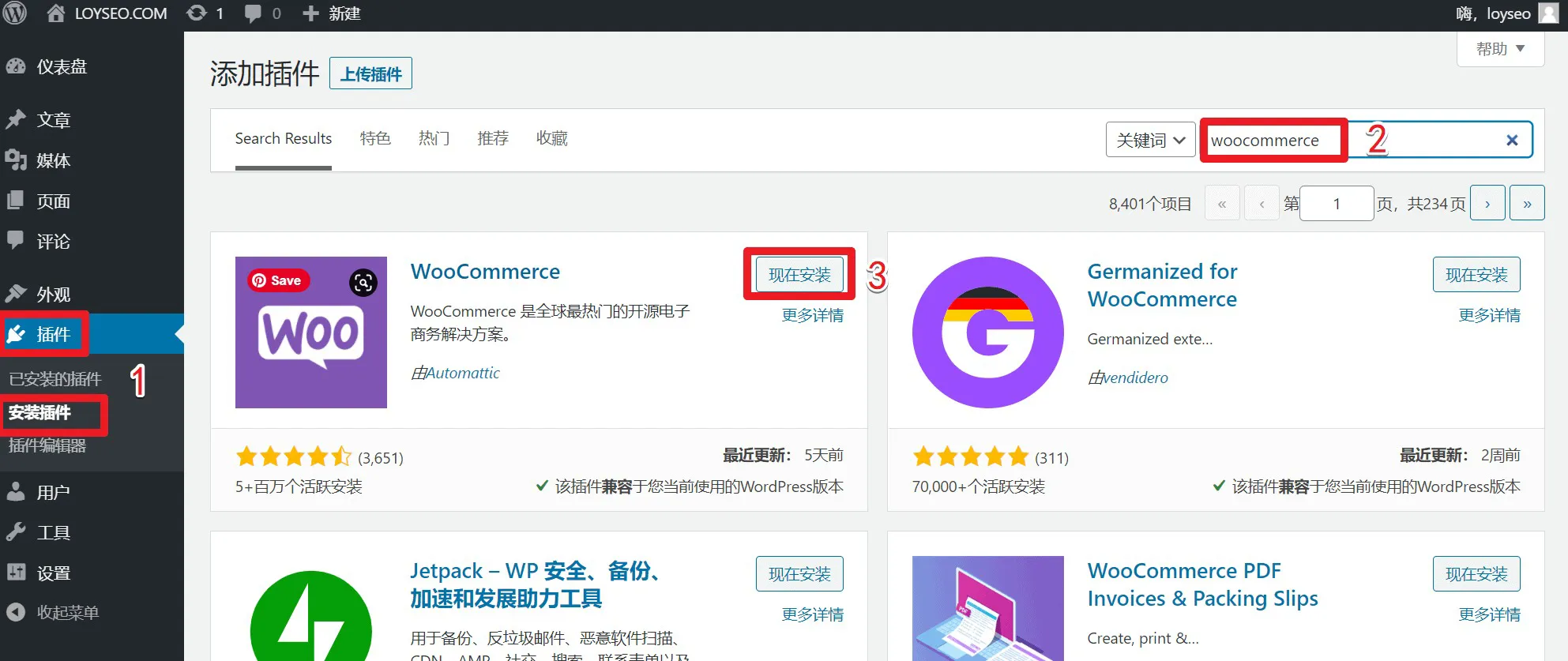The image size is (1568, 661).
Task: Open 更多详情 for WooCommerce
Action: click(x=812, y=315)
